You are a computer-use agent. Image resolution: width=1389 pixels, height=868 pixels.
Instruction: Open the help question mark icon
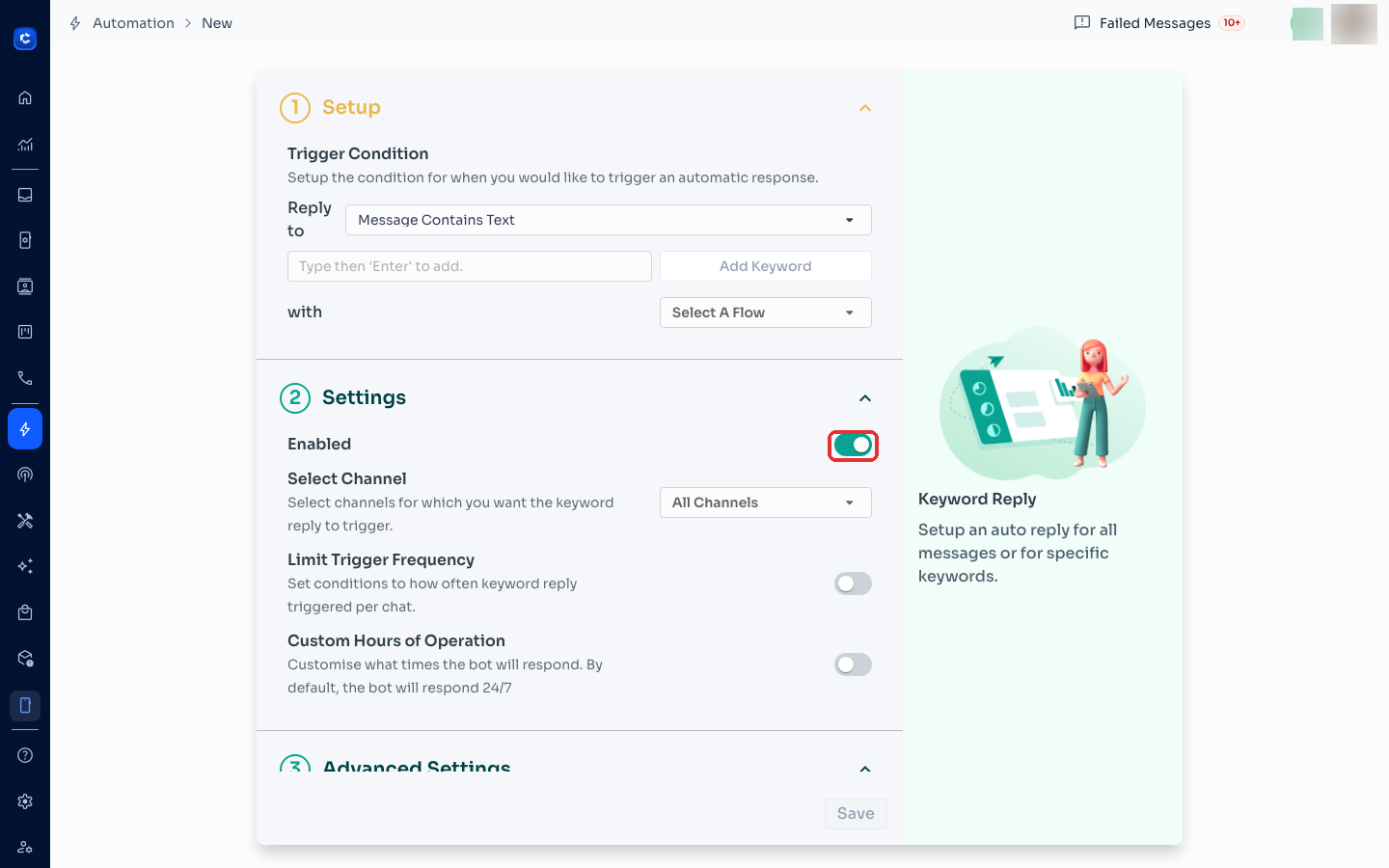[x=25, y=755]
